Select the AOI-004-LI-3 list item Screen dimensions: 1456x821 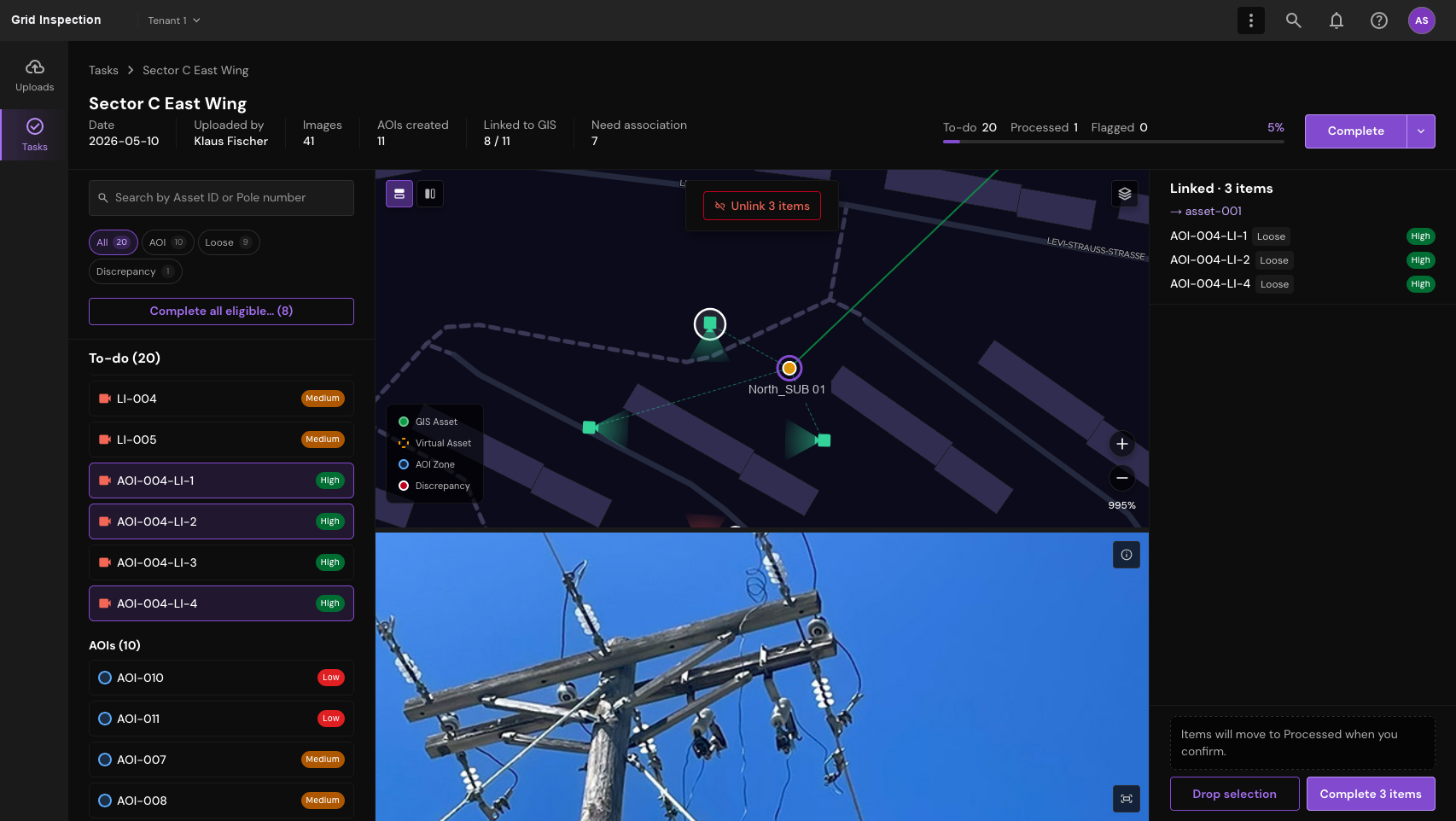coord(221,562)
